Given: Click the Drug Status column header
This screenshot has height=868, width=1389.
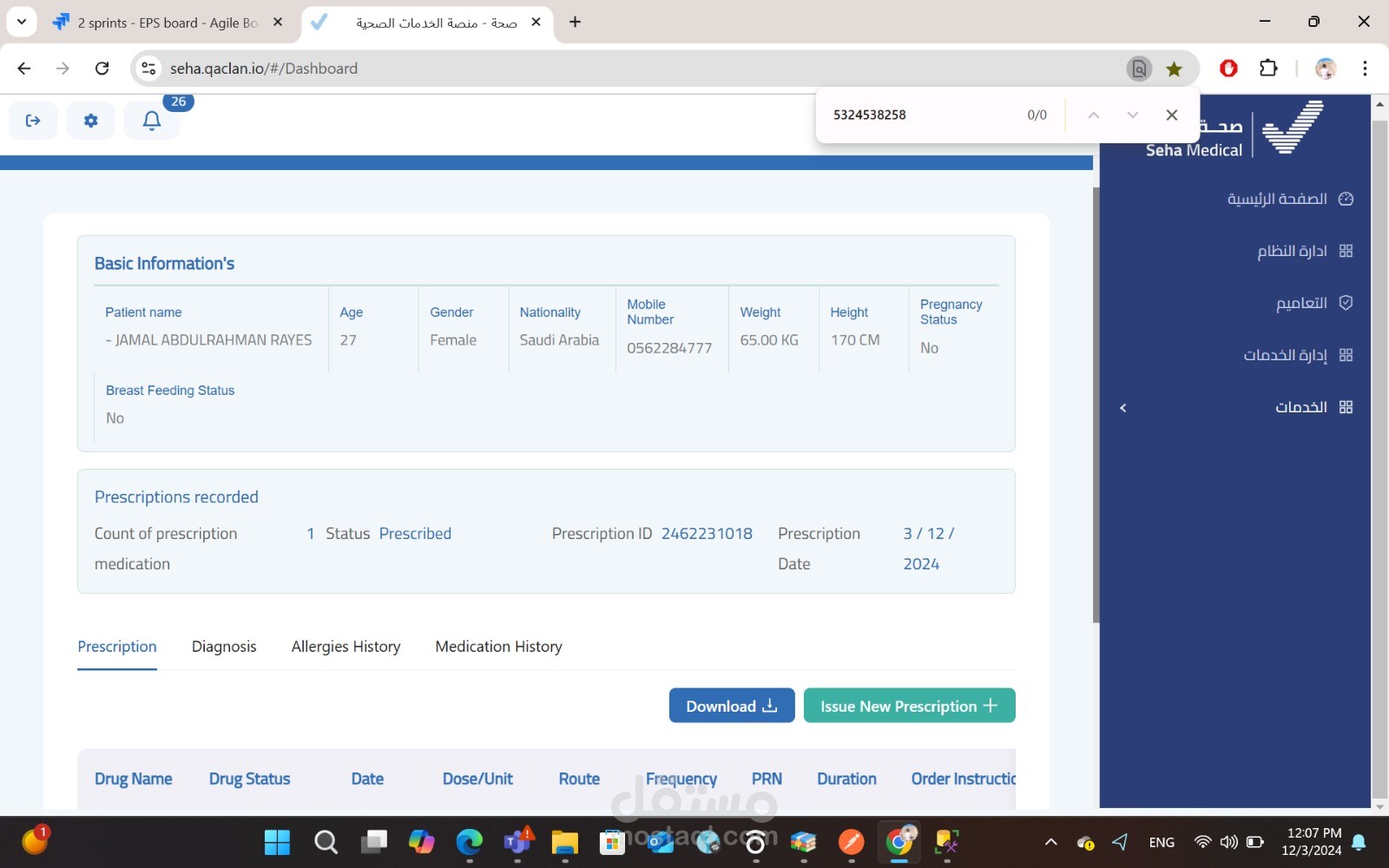Looking at the screenshot, I should [249, 779].
